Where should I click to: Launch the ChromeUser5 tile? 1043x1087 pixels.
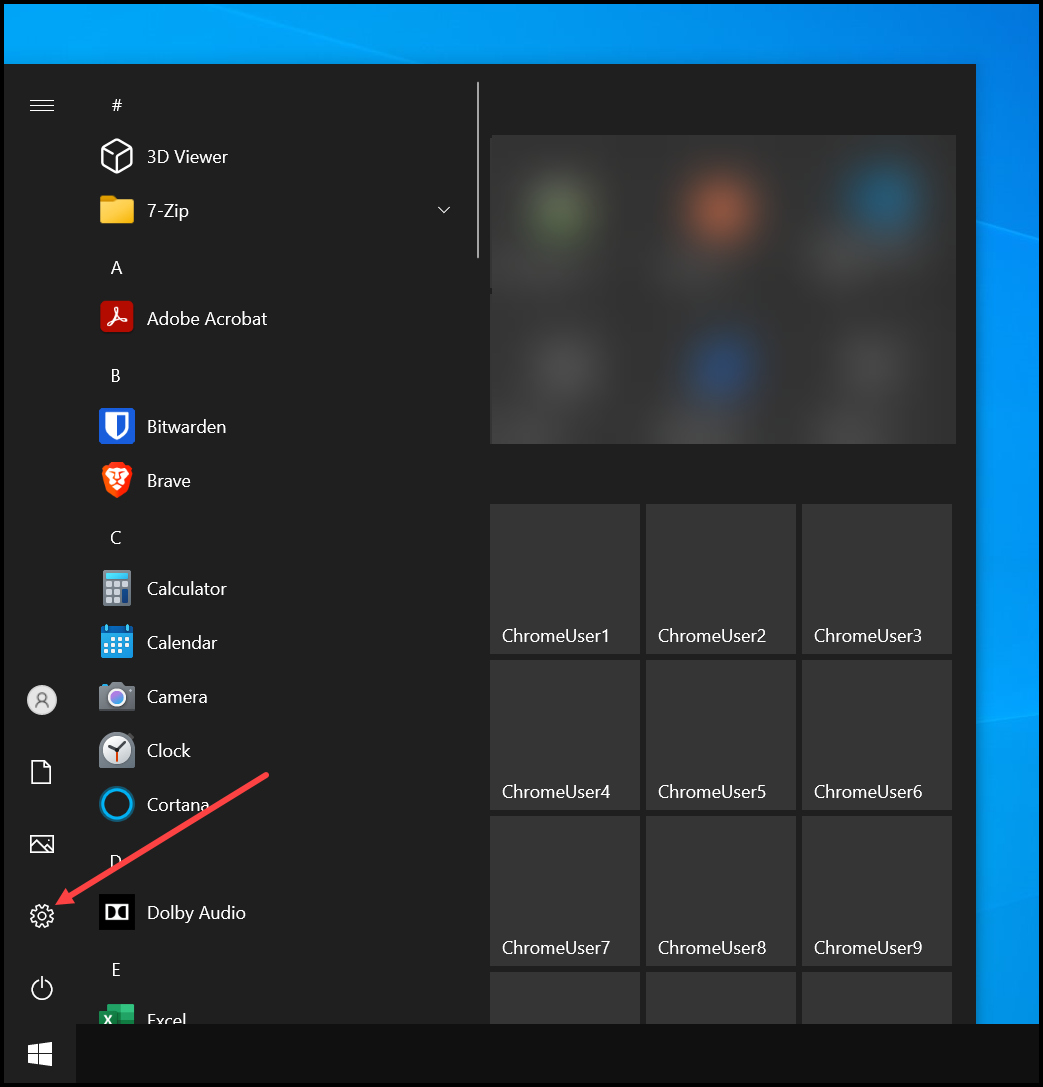tap(720, 735)
